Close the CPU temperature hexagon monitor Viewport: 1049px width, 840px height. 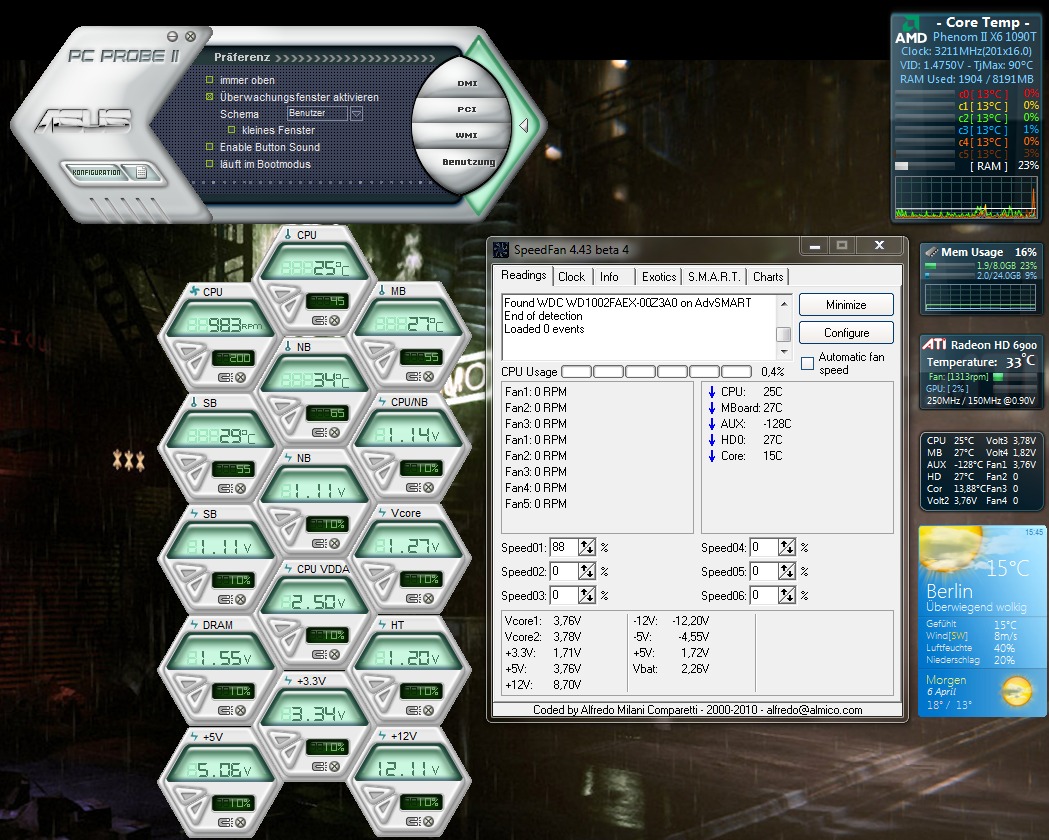click(x=334, y=320)
